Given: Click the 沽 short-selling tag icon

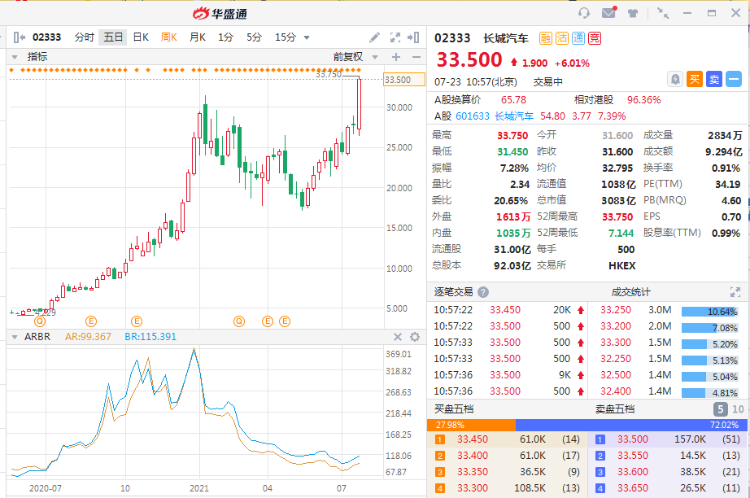Looking at the screenshot, I should tap(562, 38).
